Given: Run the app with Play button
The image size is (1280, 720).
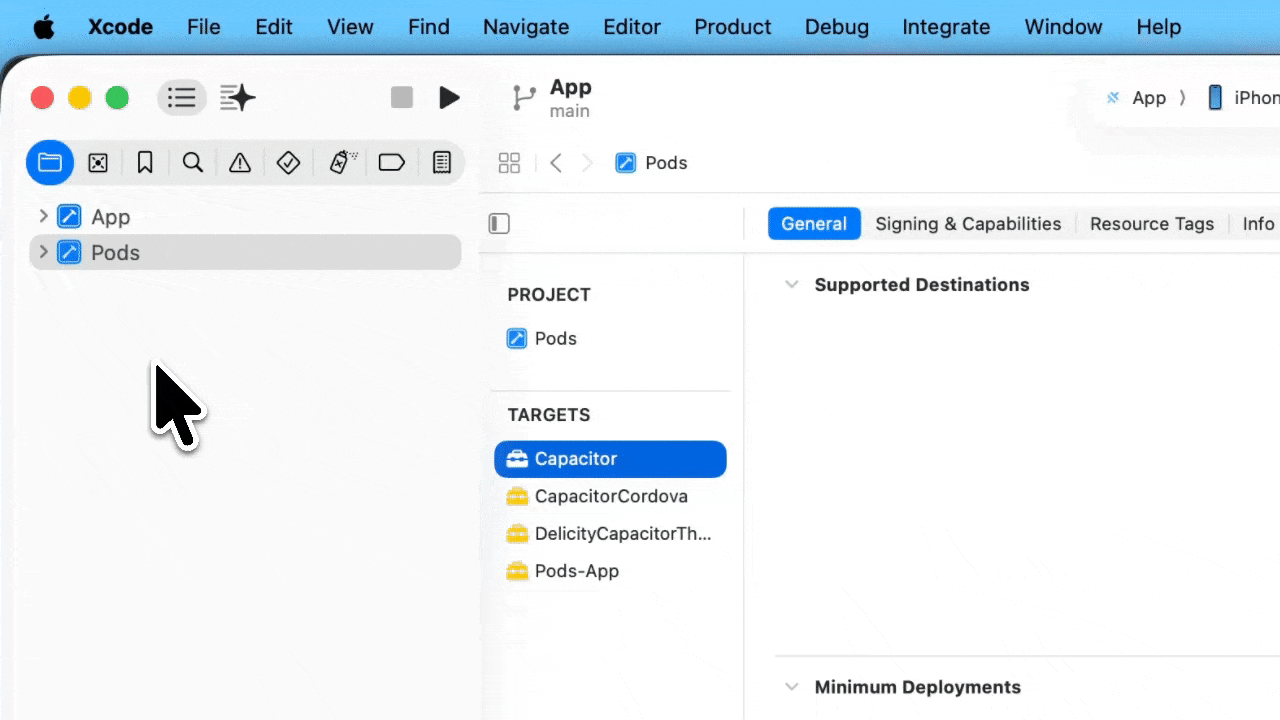Looking at the screenshot, I should click(450, 97).
